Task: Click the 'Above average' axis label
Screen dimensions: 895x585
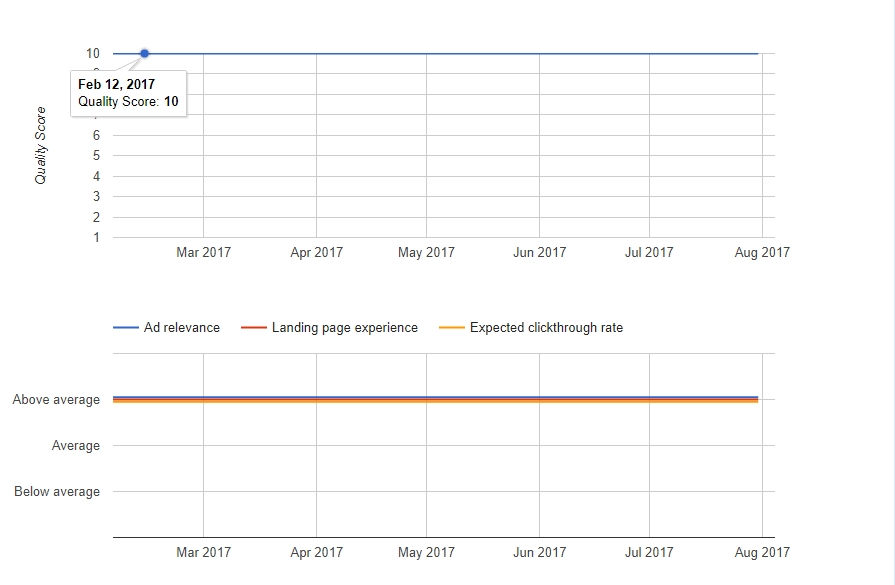Action: coord(56,400)
